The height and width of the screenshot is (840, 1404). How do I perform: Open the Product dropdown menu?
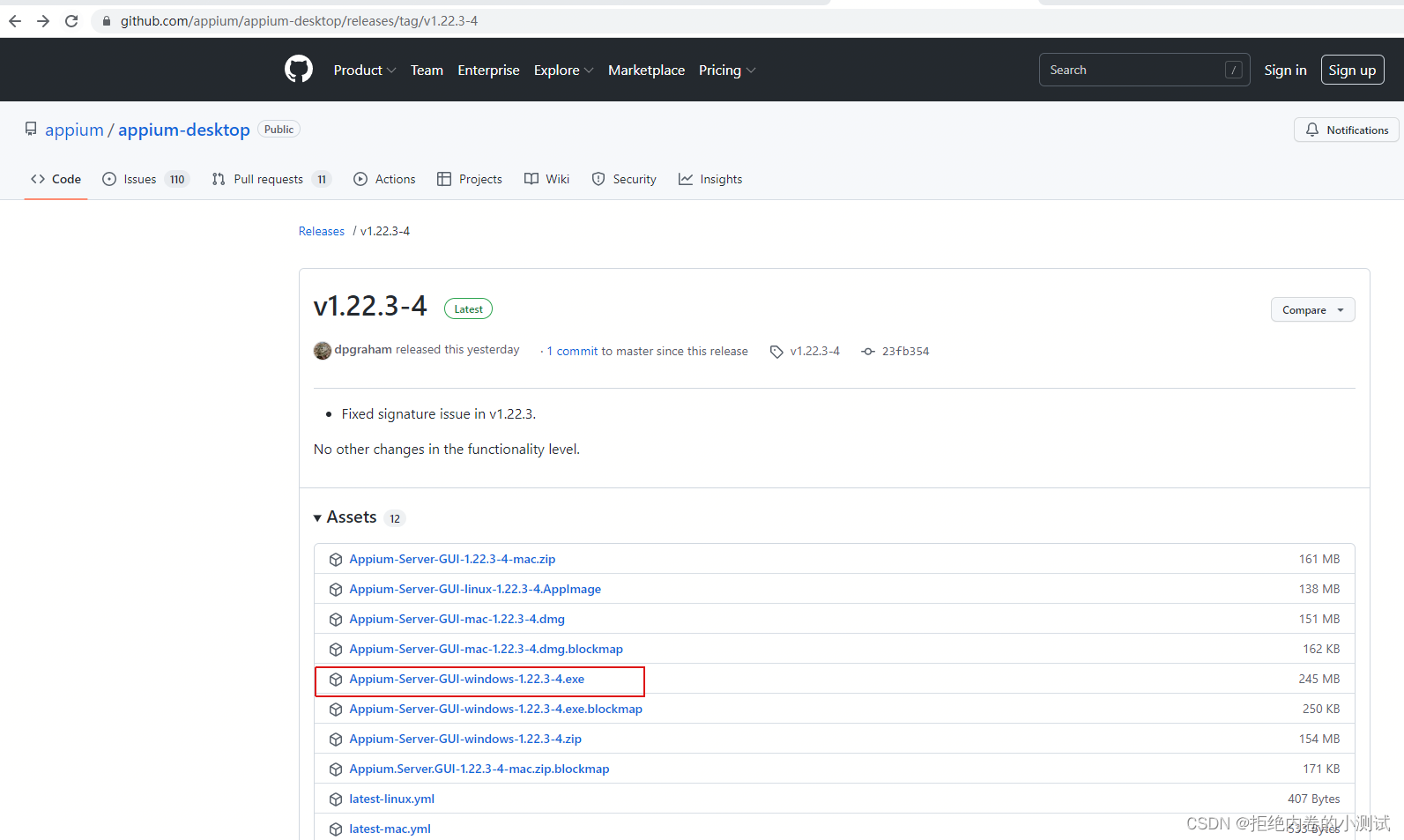click(365, 70)
